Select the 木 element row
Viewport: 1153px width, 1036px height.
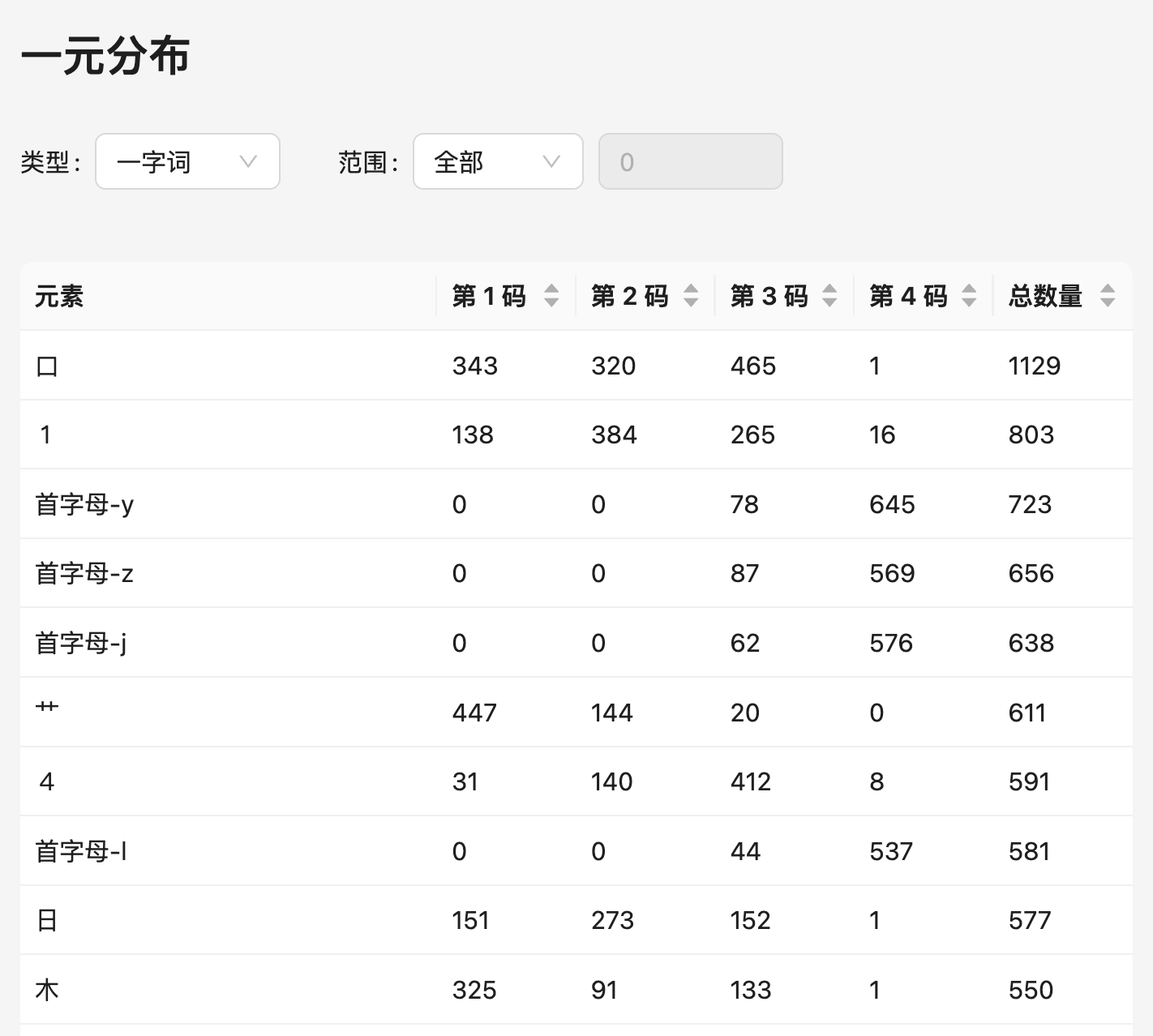[x=47, y=990]
